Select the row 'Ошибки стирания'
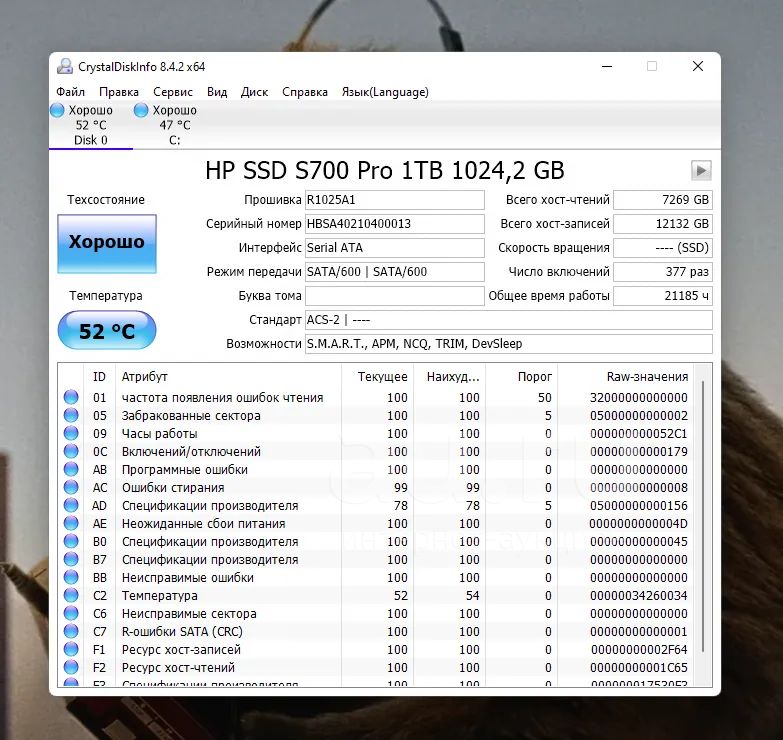Viewport: 783px width, 740px height. (377, 487)
